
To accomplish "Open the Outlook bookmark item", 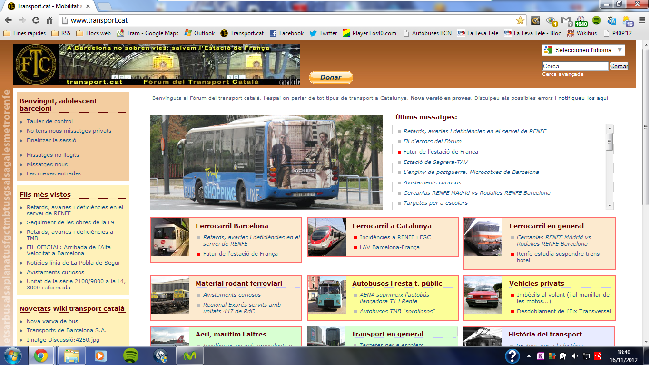I will pyautogui.click(x=200, y=33).
